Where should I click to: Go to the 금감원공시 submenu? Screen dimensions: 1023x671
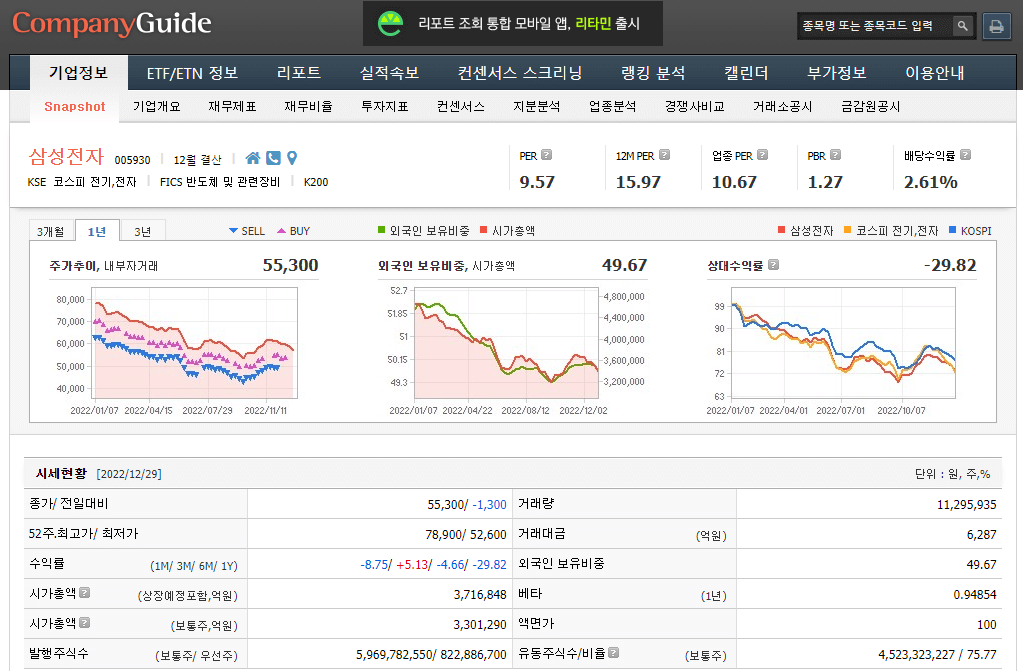871,106
